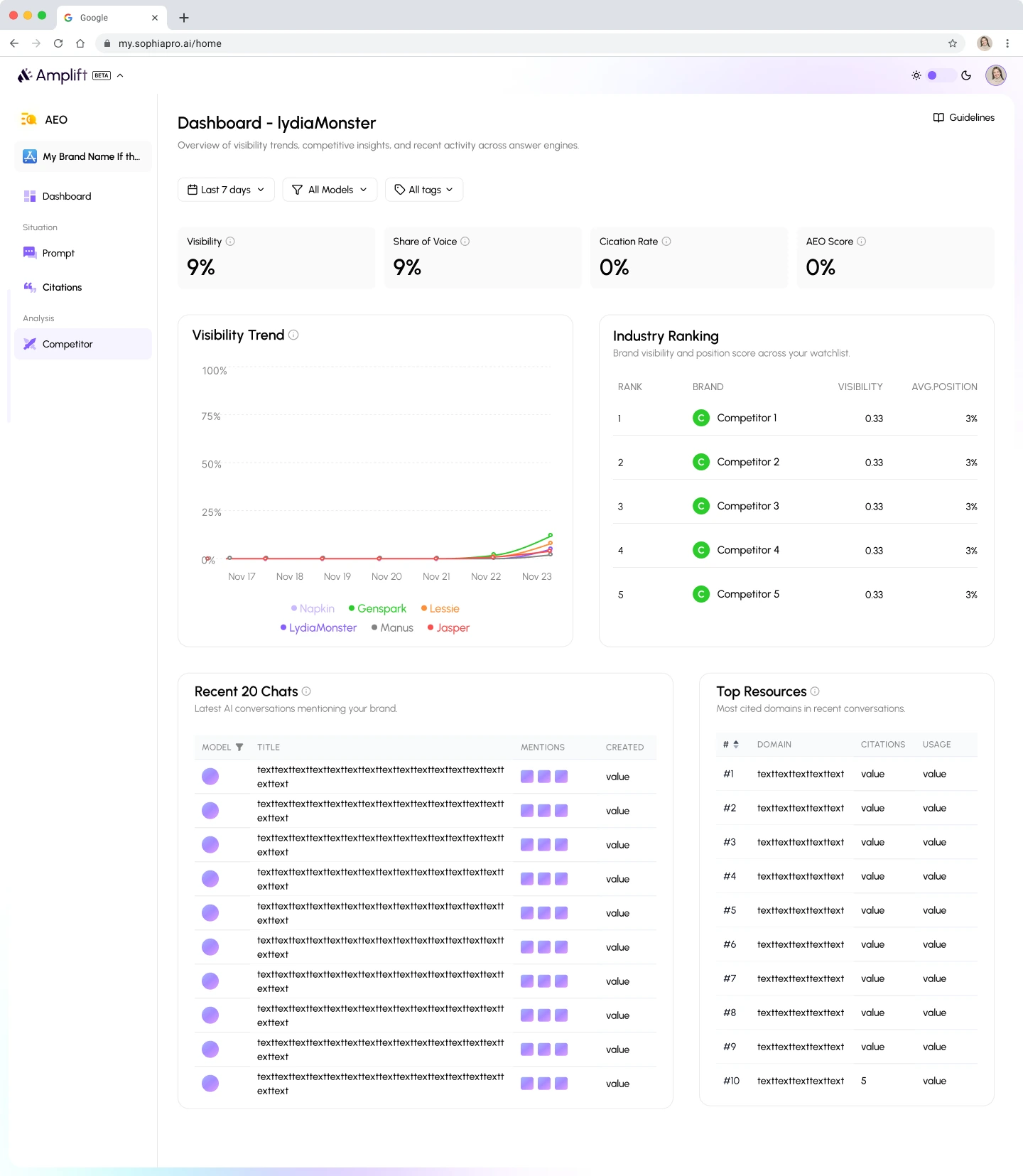Toggle Jasper series in chart legend
Screen dimensions: 1023x1176
[448, 627]
